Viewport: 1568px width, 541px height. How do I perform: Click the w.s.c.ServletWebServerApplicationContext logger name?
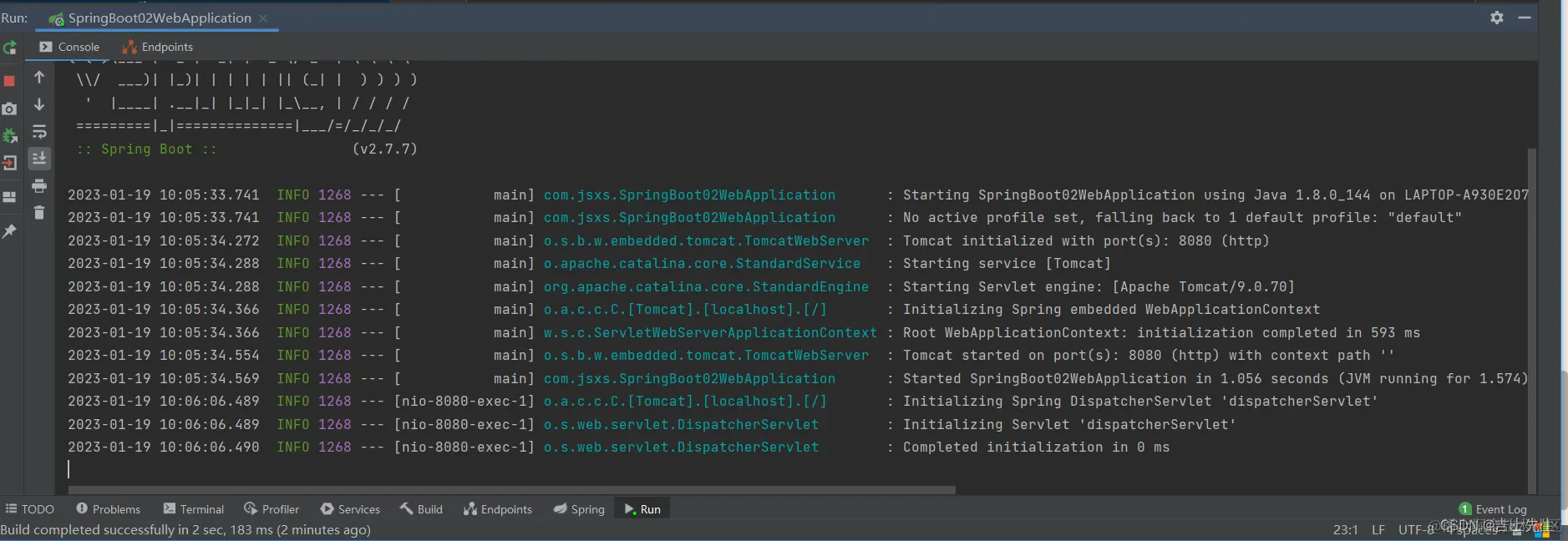pos(710,332)
